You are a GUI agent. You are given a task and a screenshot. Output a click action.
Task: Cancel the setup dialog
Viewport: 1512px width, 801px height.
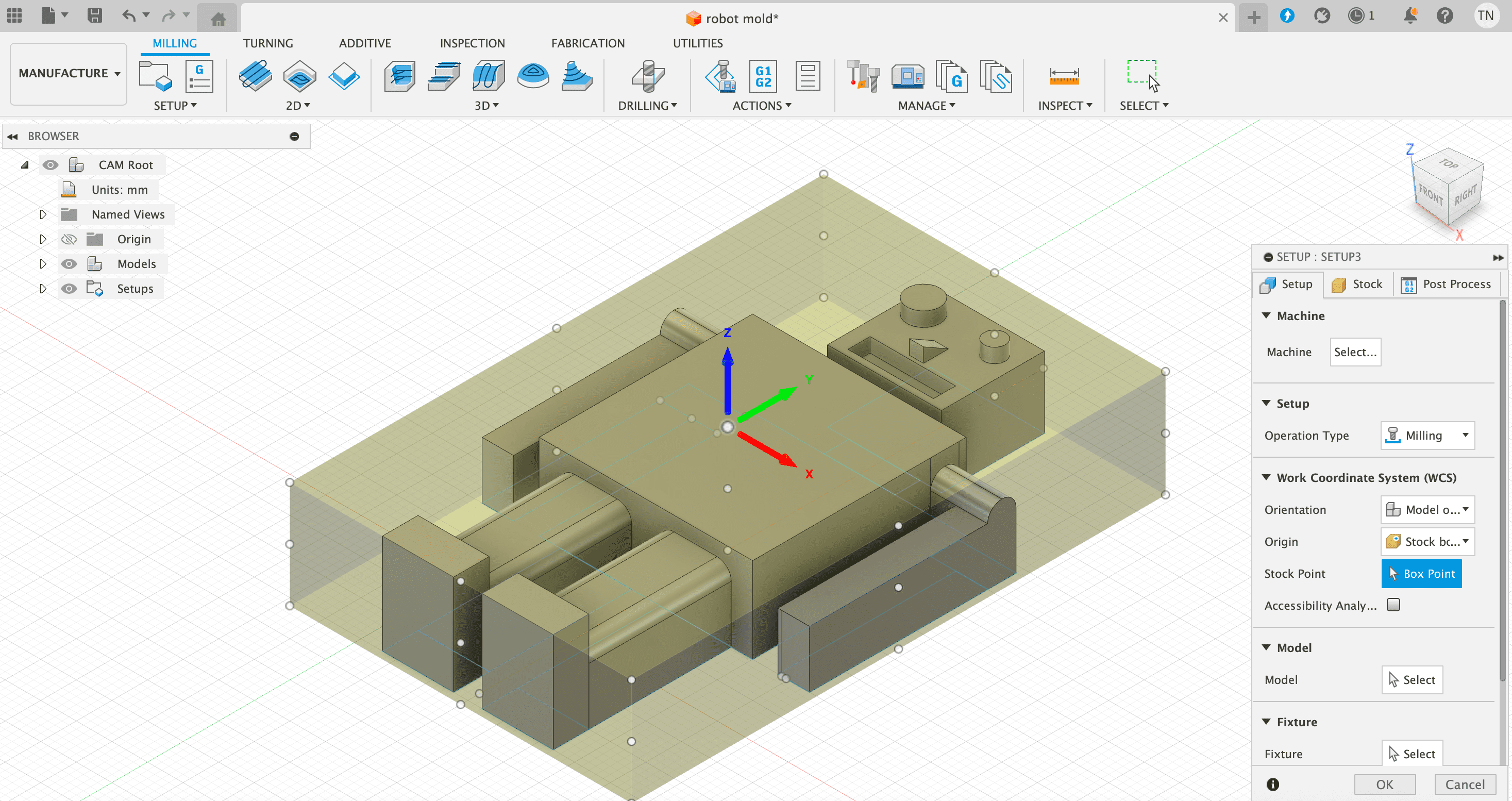(x=1465, y=785)
